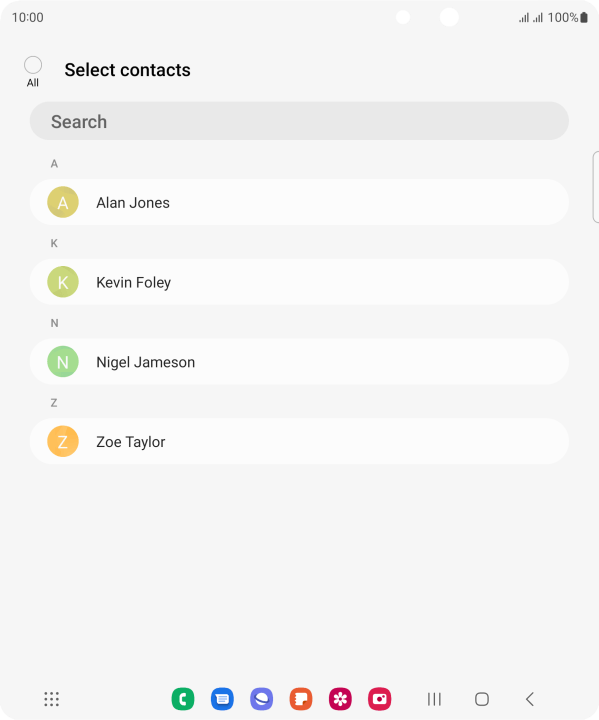Select Zoe Taylor contact
The image size is (599, 720).
click(299, 441)
